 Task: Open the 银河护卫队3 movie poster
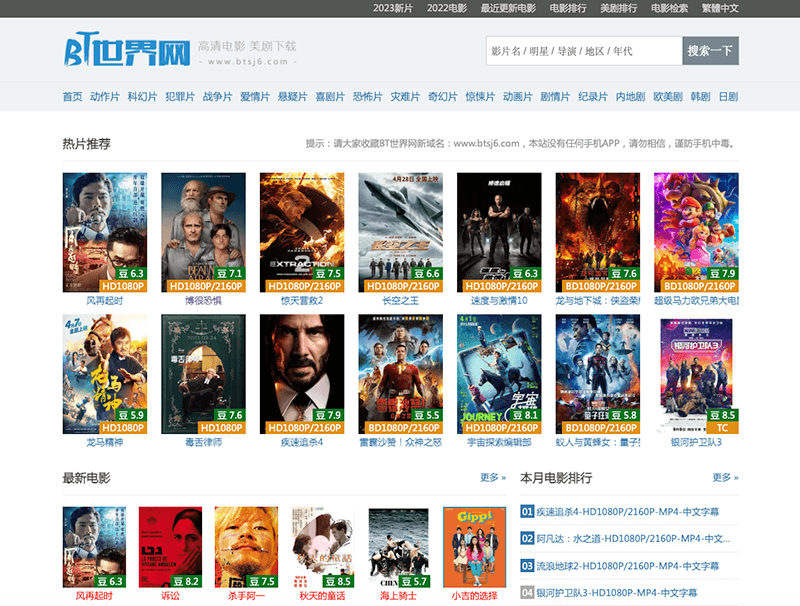click(696, 374)
